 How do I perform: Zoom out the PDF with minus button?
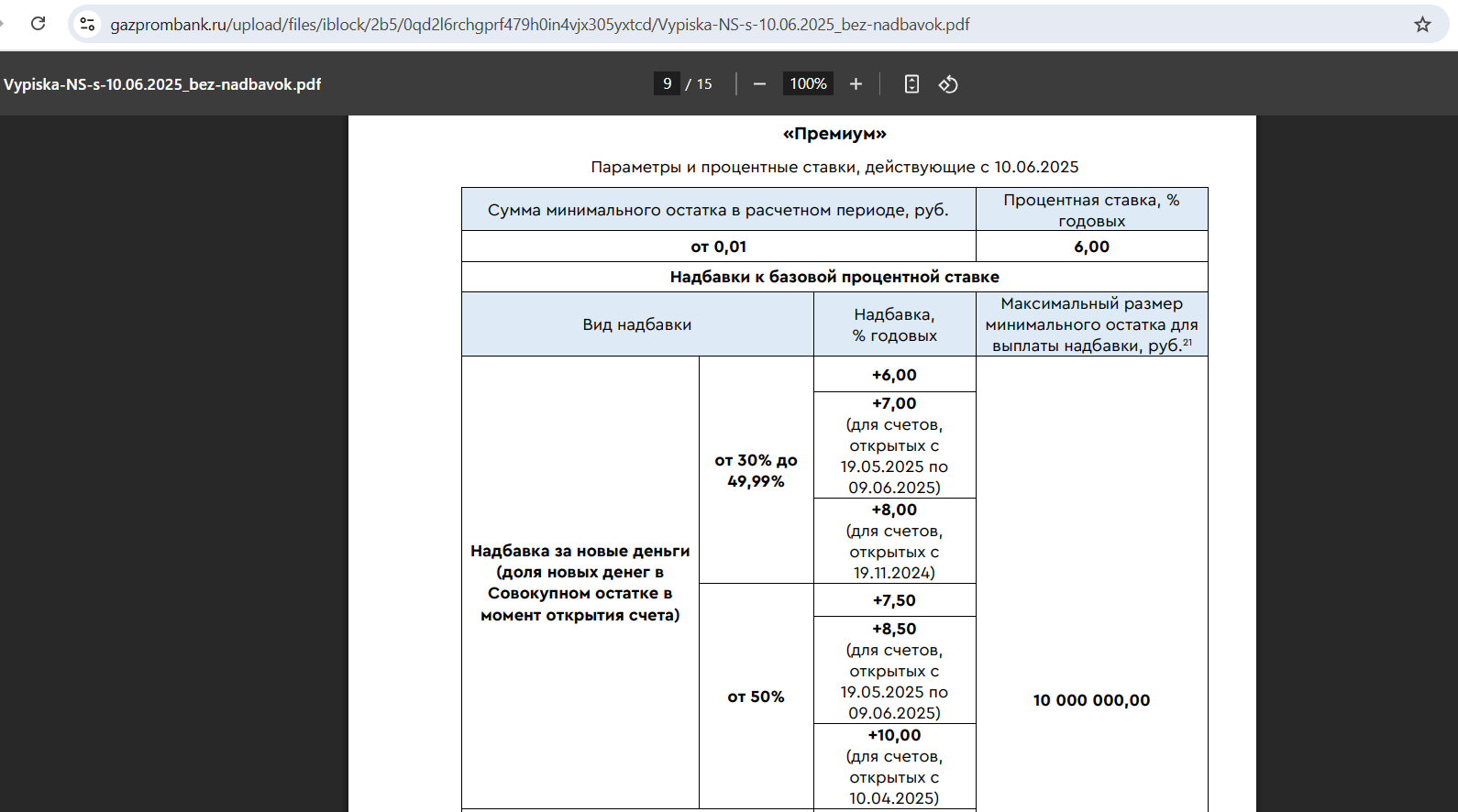pyautogui.click(x=759, y=84)
